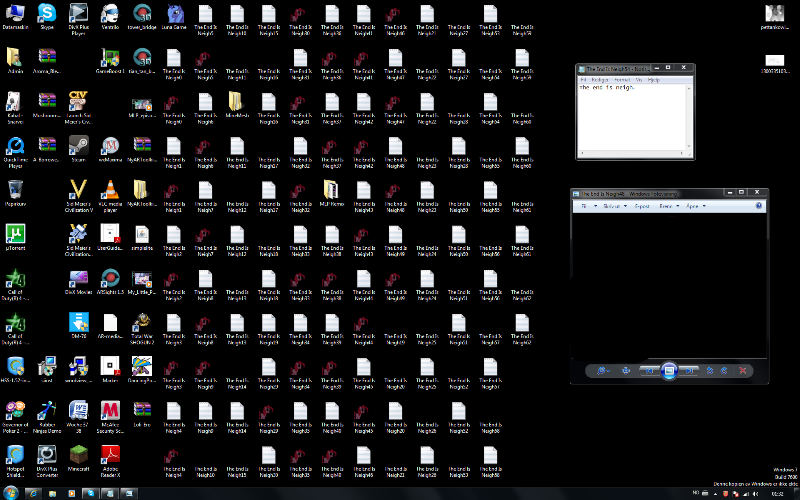The image size is (800, 500).
Task: Open Rediger menu in Notepad
Action: (x=599, y=80)
